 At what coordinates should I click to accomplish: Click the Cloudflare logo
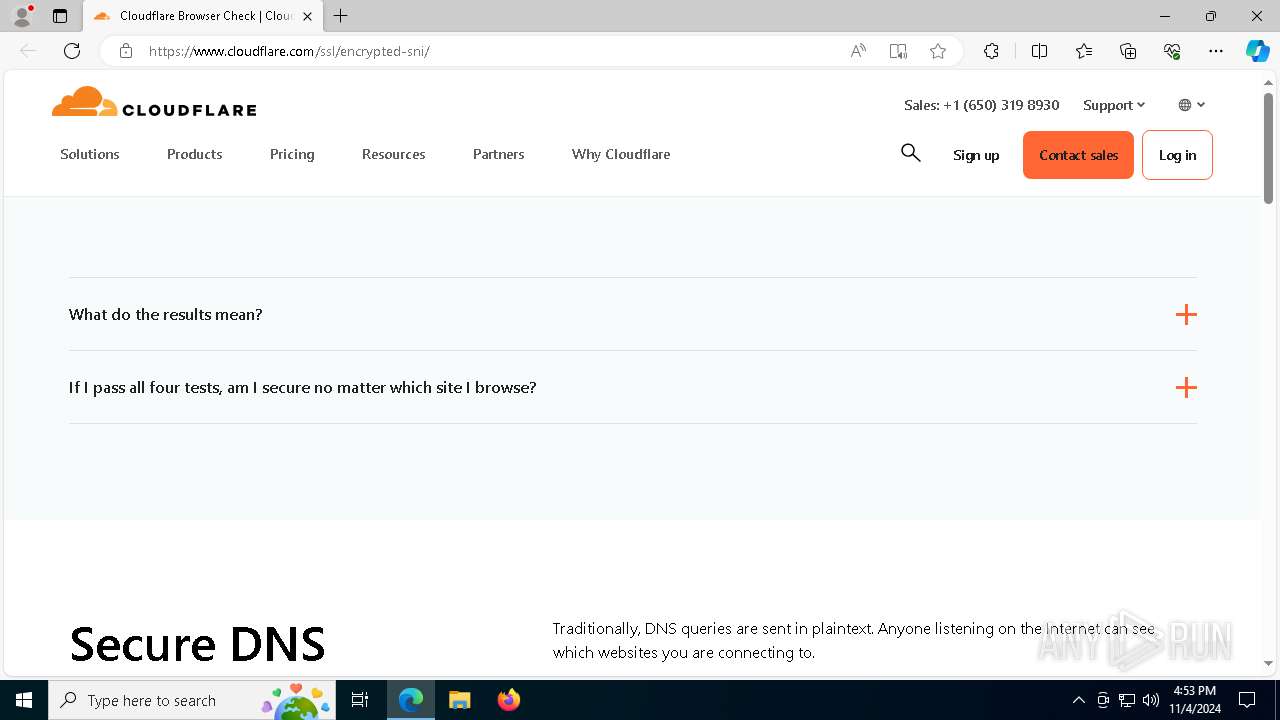(154, 103)
